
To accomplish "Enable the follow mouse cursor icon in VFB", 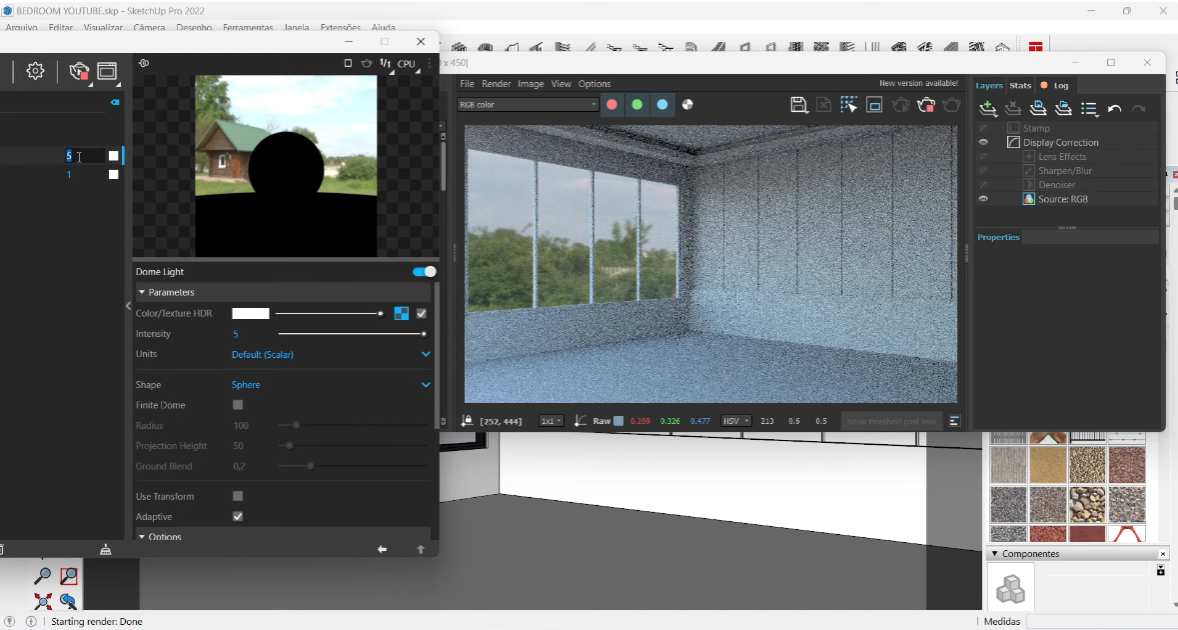I will (849, 105).
